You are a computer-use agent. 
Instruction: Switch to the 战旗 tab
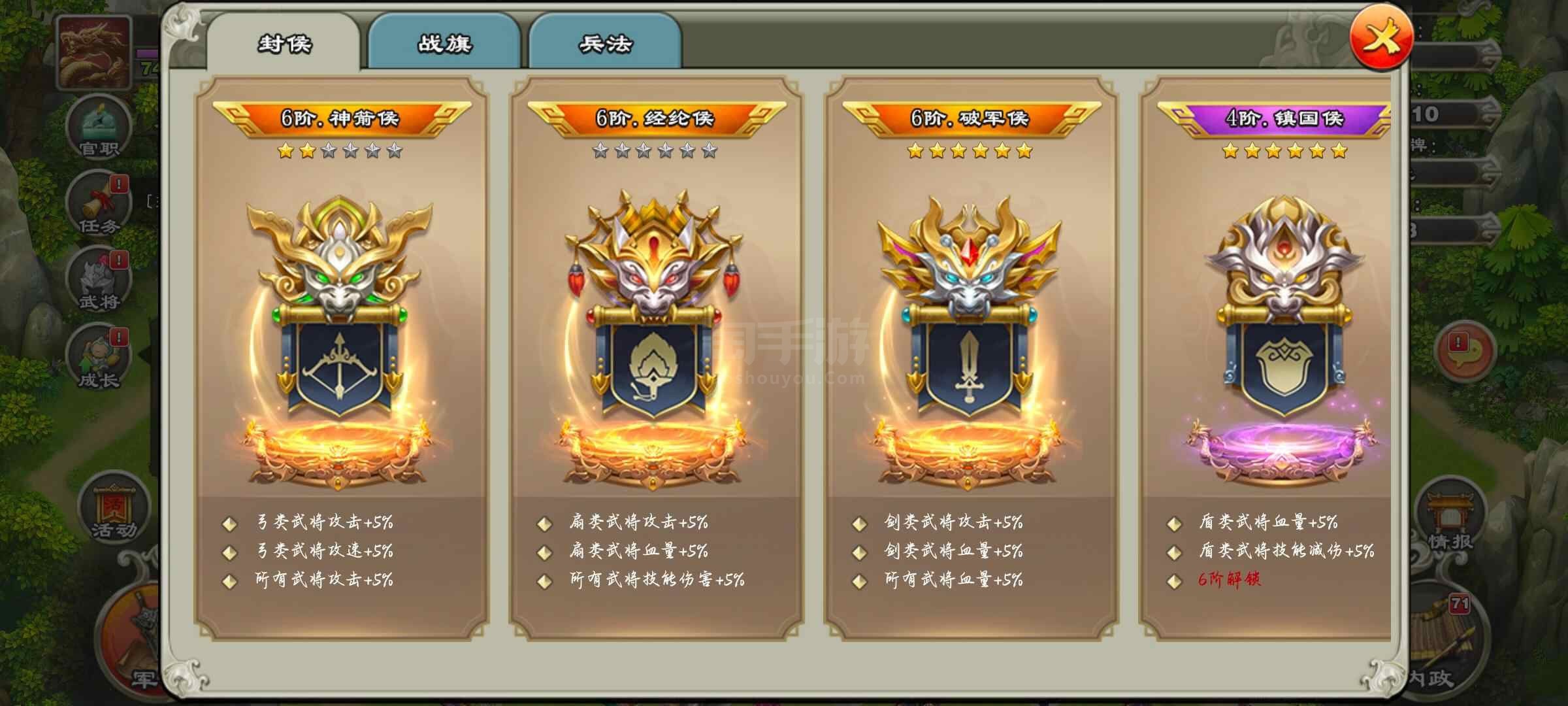click(x=444, y=42)
